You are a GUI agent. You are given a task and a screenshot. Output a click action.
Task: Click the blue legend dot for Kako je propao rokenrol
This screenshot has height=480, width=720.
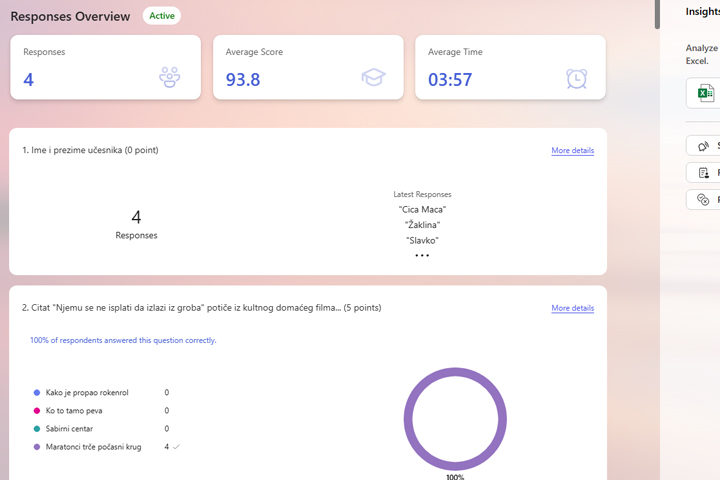tap(37, 393)
